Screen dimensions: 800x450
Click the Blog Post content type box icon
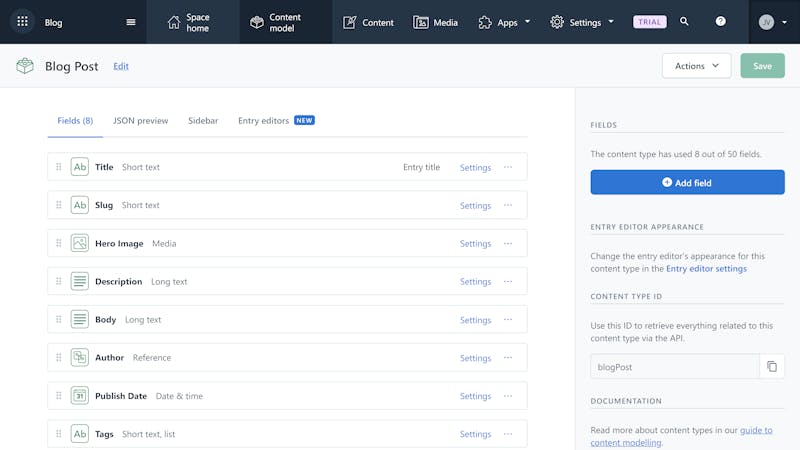[24, 66]
